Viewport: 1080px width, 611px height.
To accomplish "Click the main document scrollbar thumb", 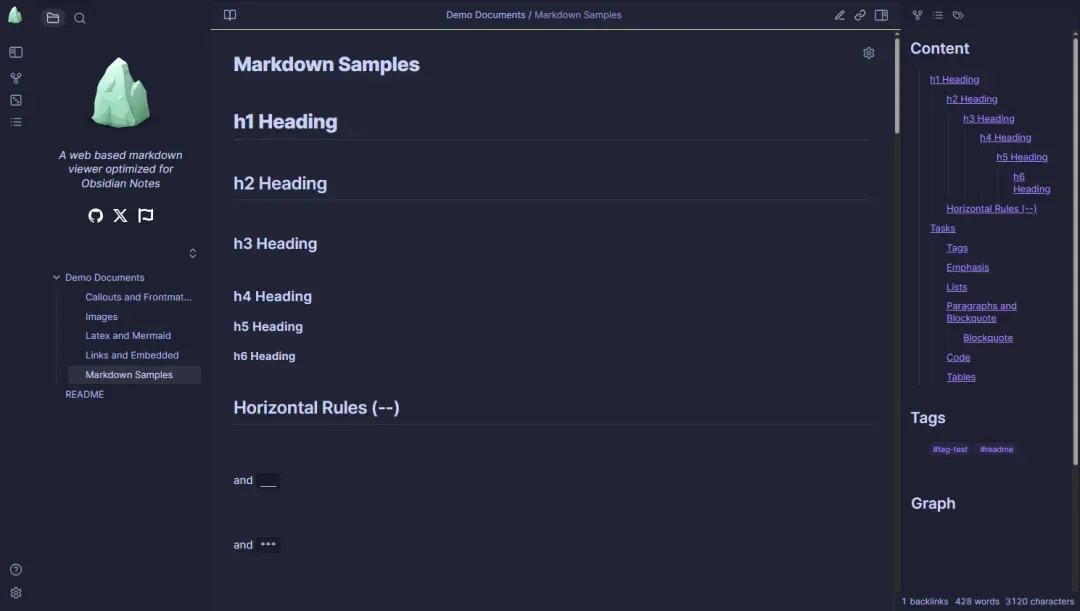I will pyautogui.click(x=897, y=85).
